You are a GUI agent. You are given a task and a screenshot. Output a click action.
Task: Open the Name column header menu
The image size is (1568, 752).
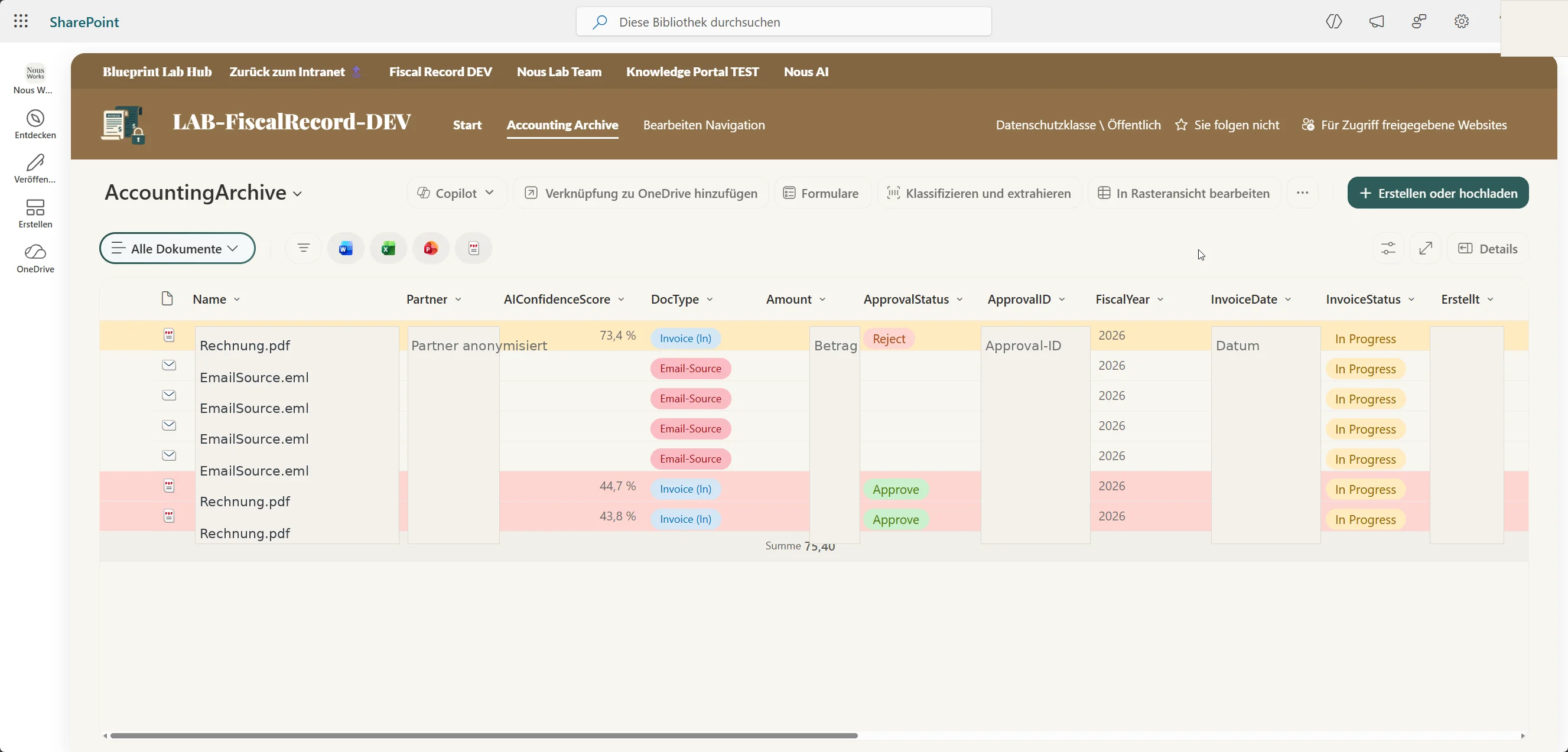(217, 300)
